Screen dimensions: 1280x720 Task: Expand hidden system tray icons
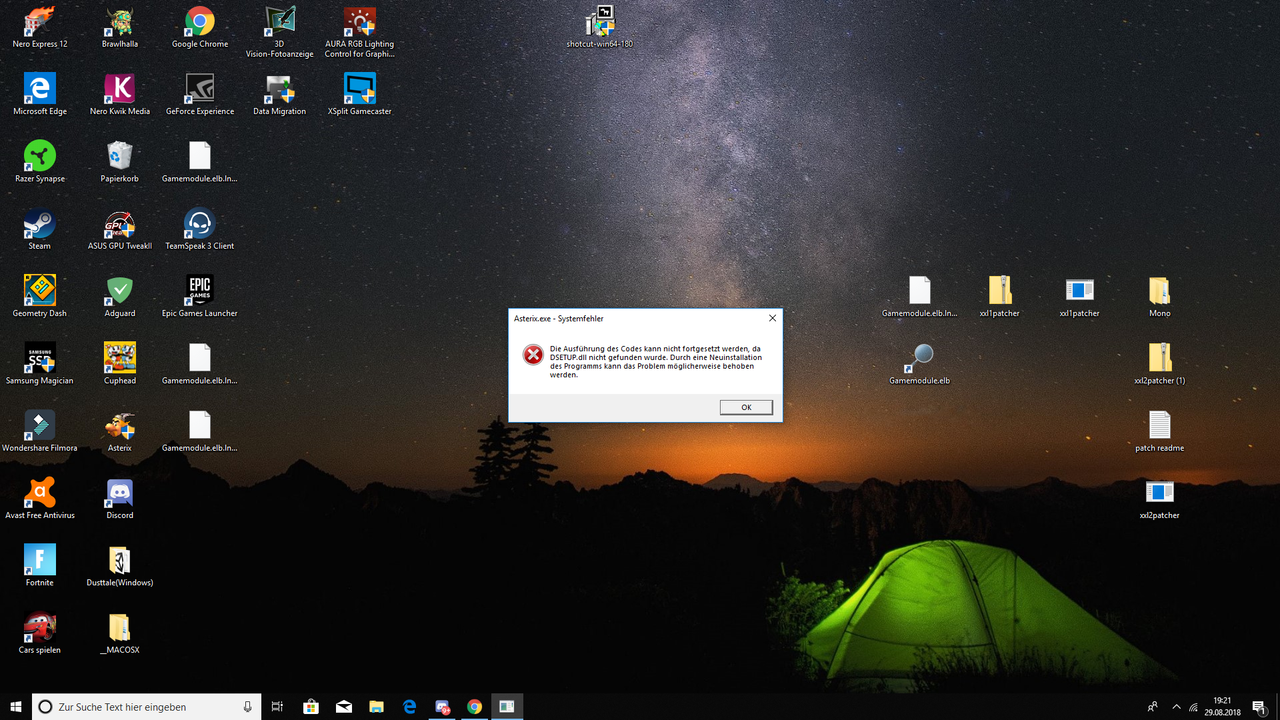point(1176,707)
